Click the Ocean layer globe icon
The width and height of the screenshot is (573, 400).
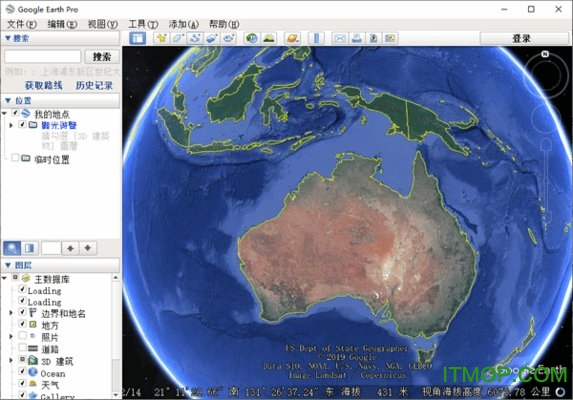pos(33,372)
